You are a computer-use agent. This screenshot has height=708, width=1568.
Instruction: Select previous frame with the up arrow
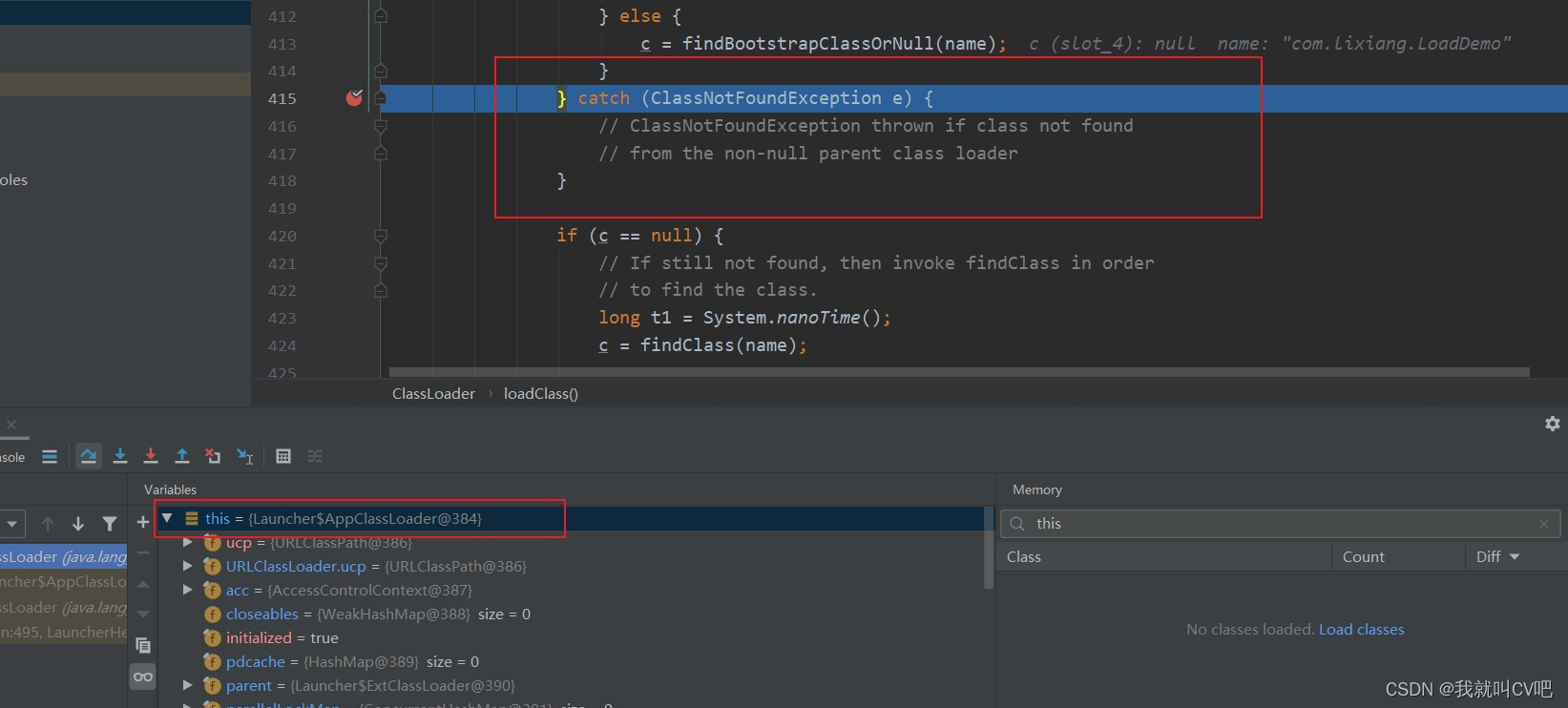coord(48,523)
